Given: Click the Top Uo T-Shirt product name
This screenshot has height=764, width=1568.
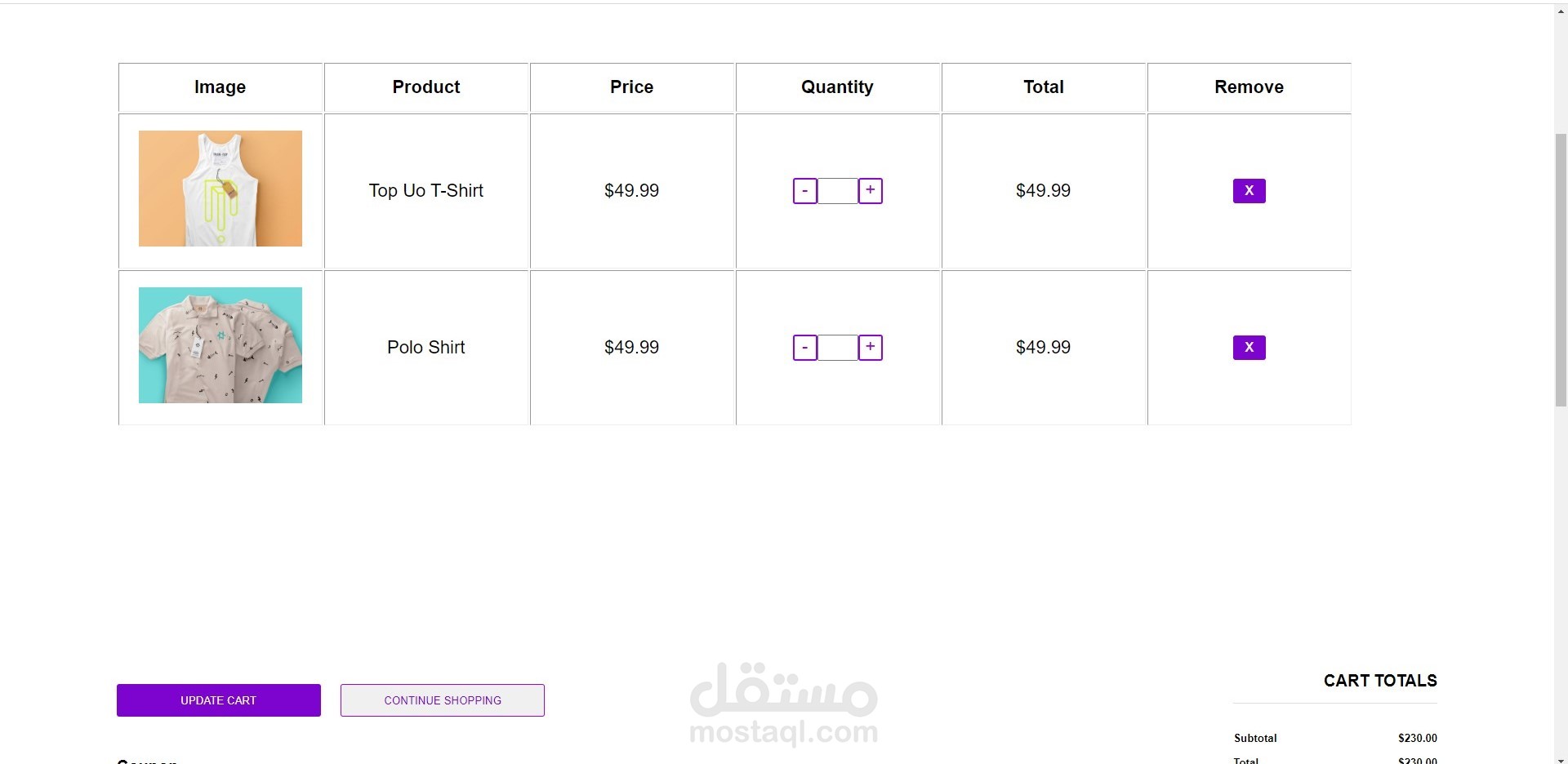Looking at the screenshot, I should pos(425,191).
